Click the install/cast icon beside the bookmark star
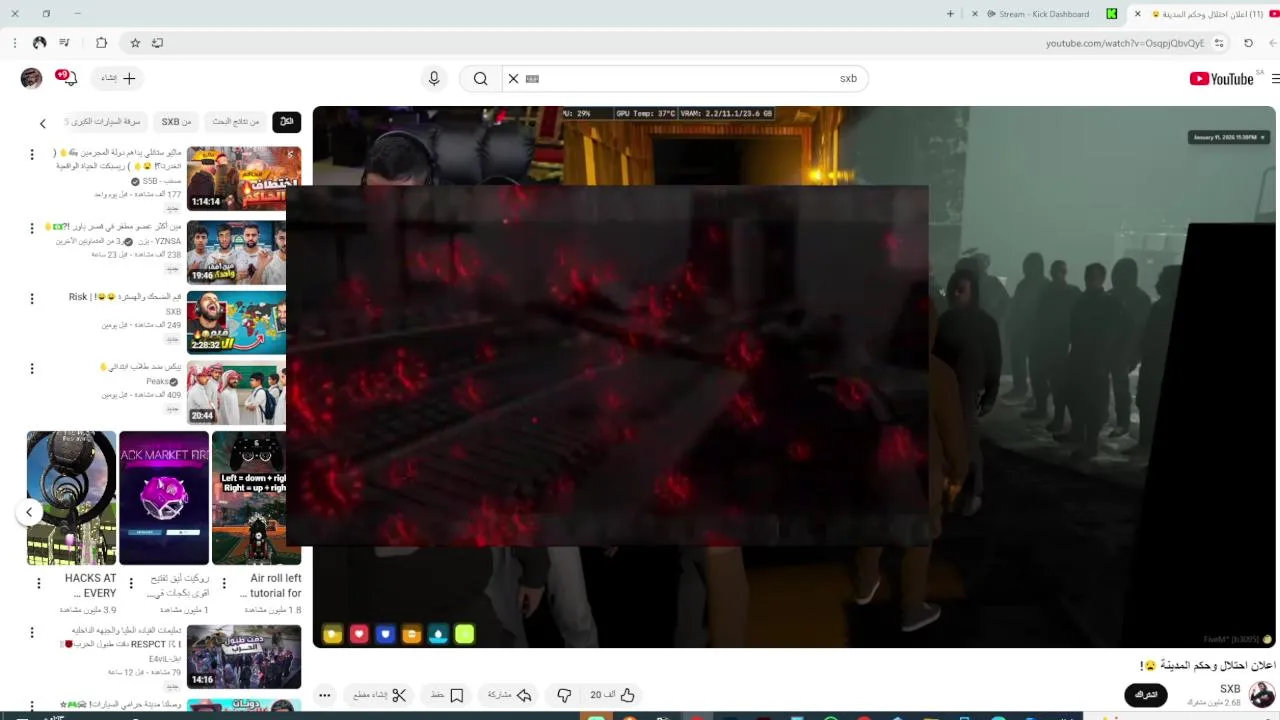The image size is (1280, 720). [157, 43]
